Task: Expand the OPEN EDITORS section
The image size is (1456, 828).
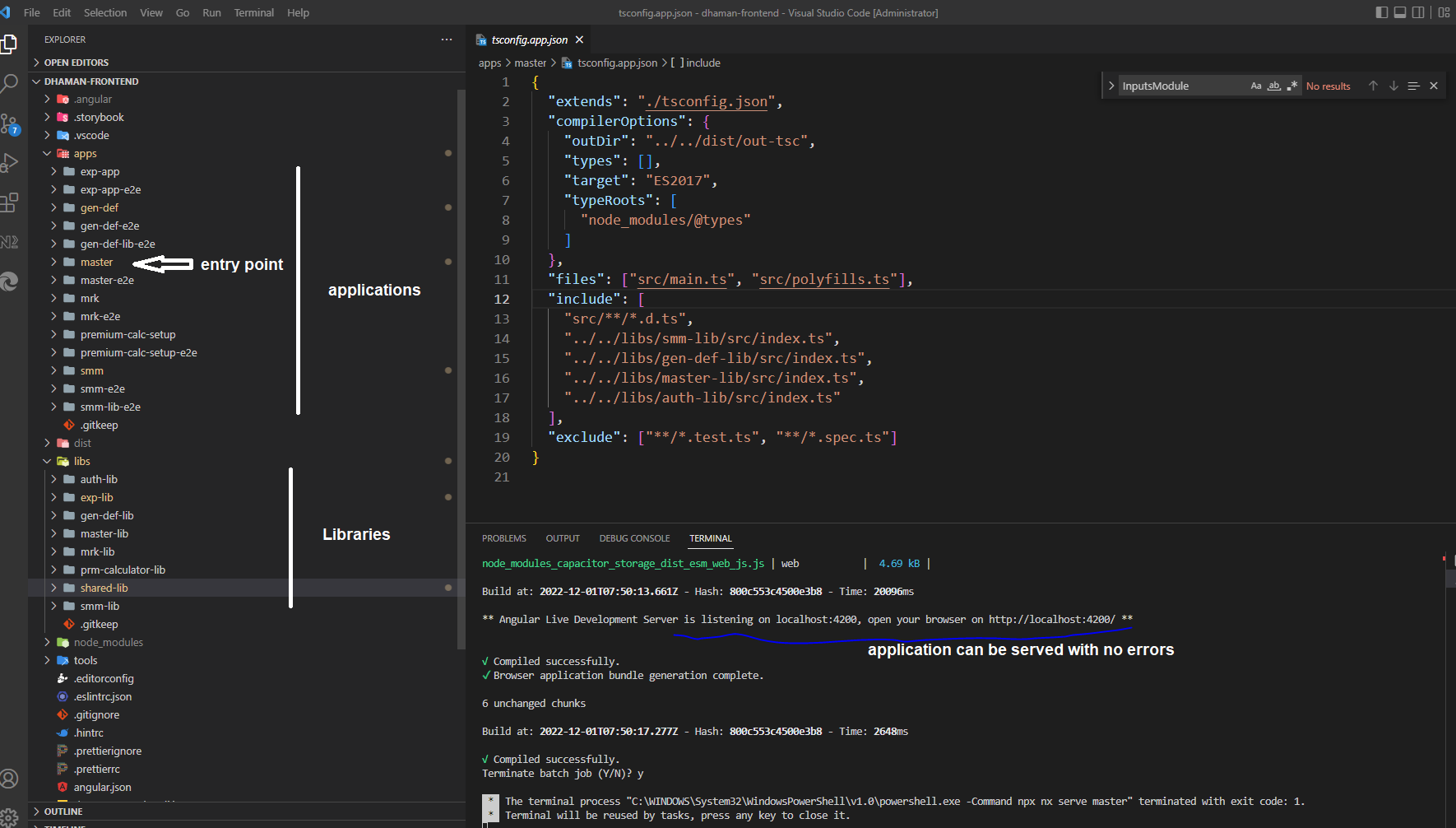Action: point(76,63)
